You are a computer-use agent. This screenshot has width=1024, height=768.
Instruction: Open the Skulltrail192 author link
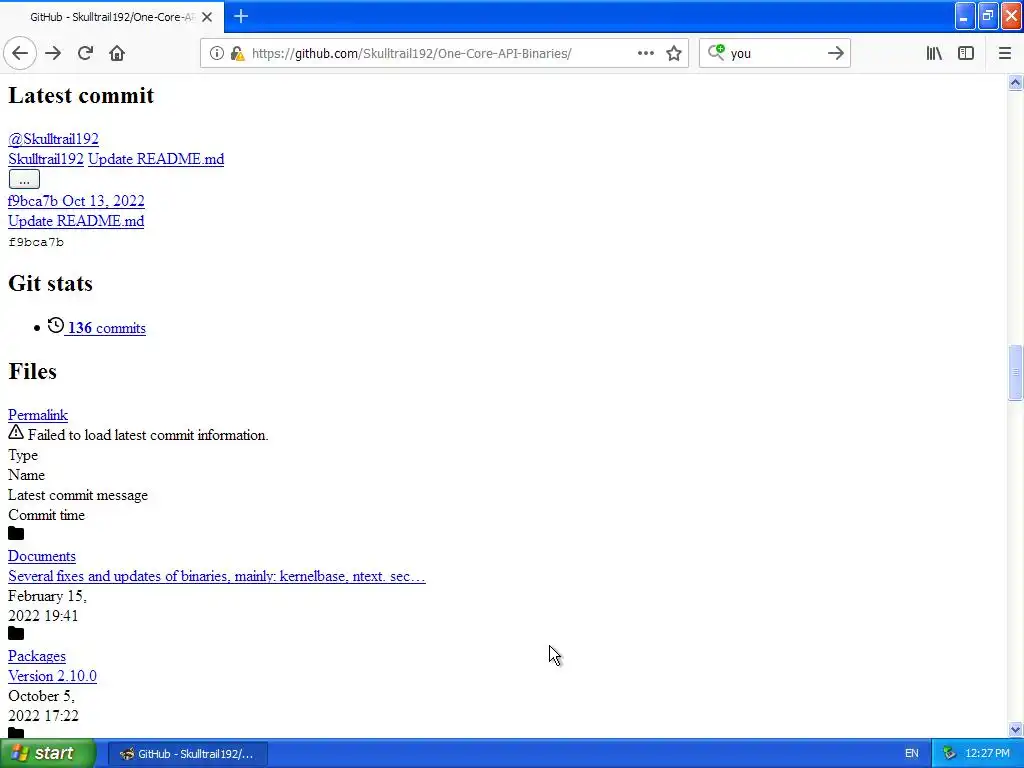coord(46,159)
